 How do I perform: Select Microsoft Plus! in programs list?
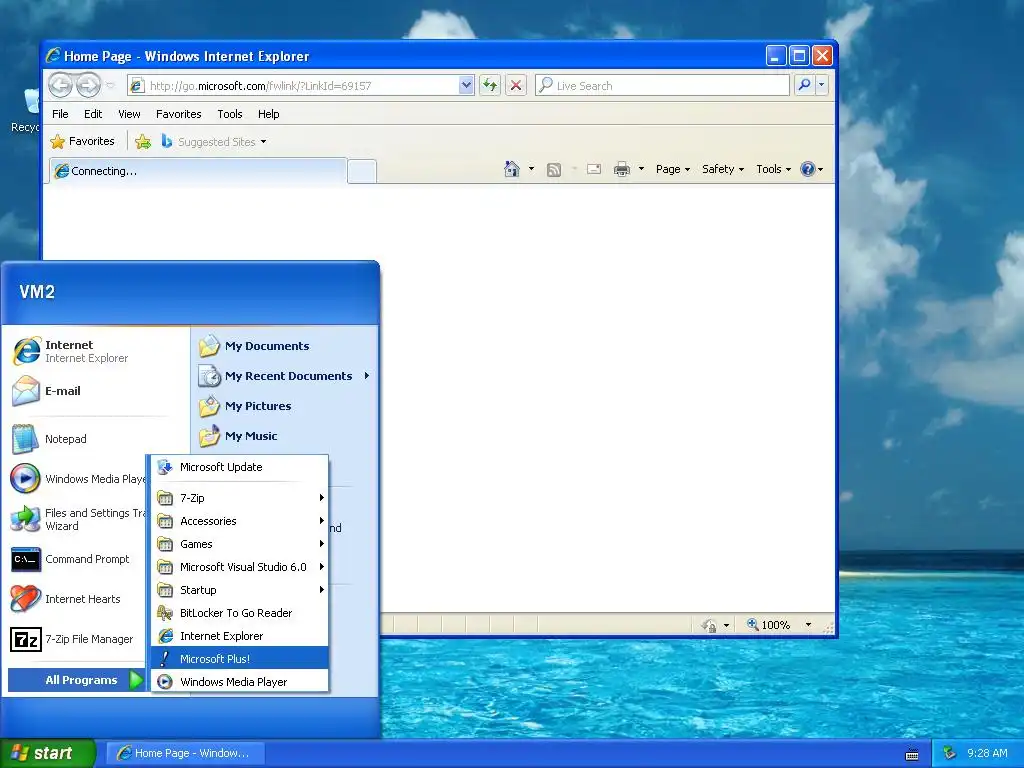tap(240, 658)
